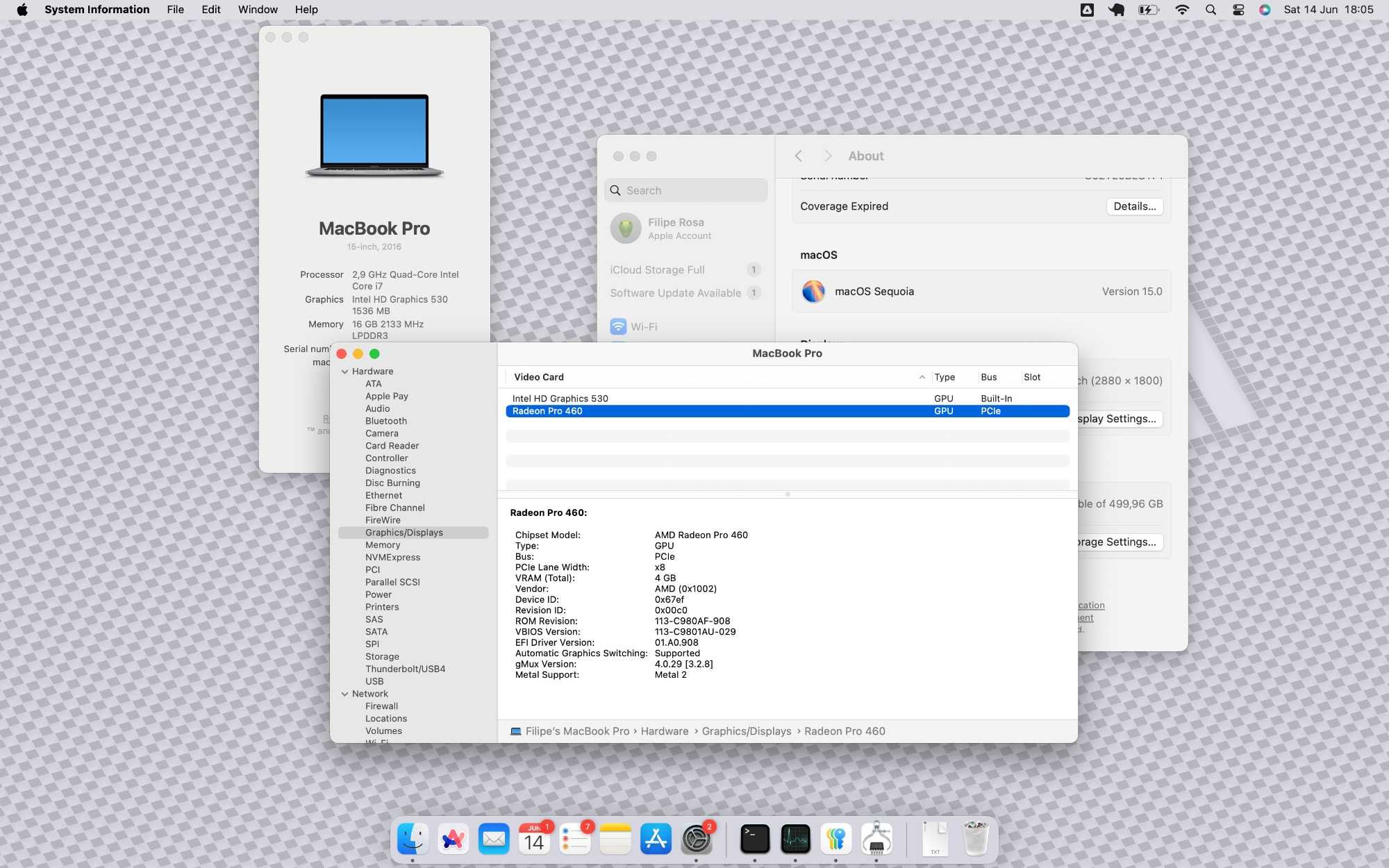
Task: Collapse the Hardware tree section
Action: point(344,372)
